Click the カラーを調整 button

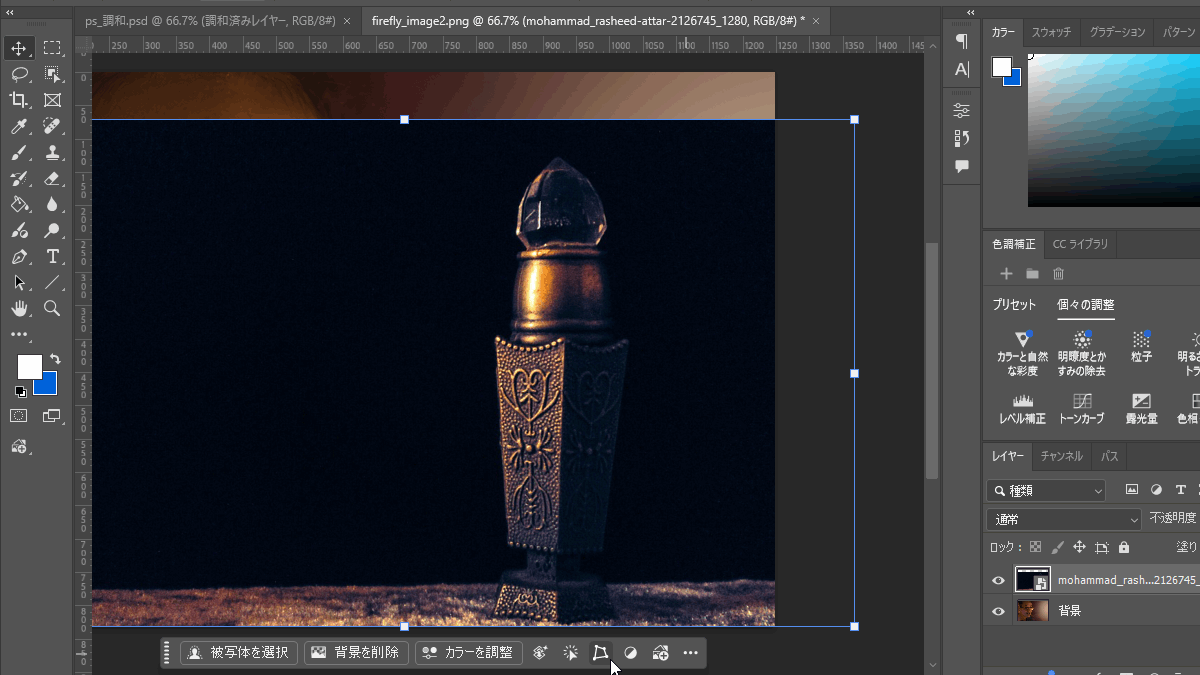(469, 653)
